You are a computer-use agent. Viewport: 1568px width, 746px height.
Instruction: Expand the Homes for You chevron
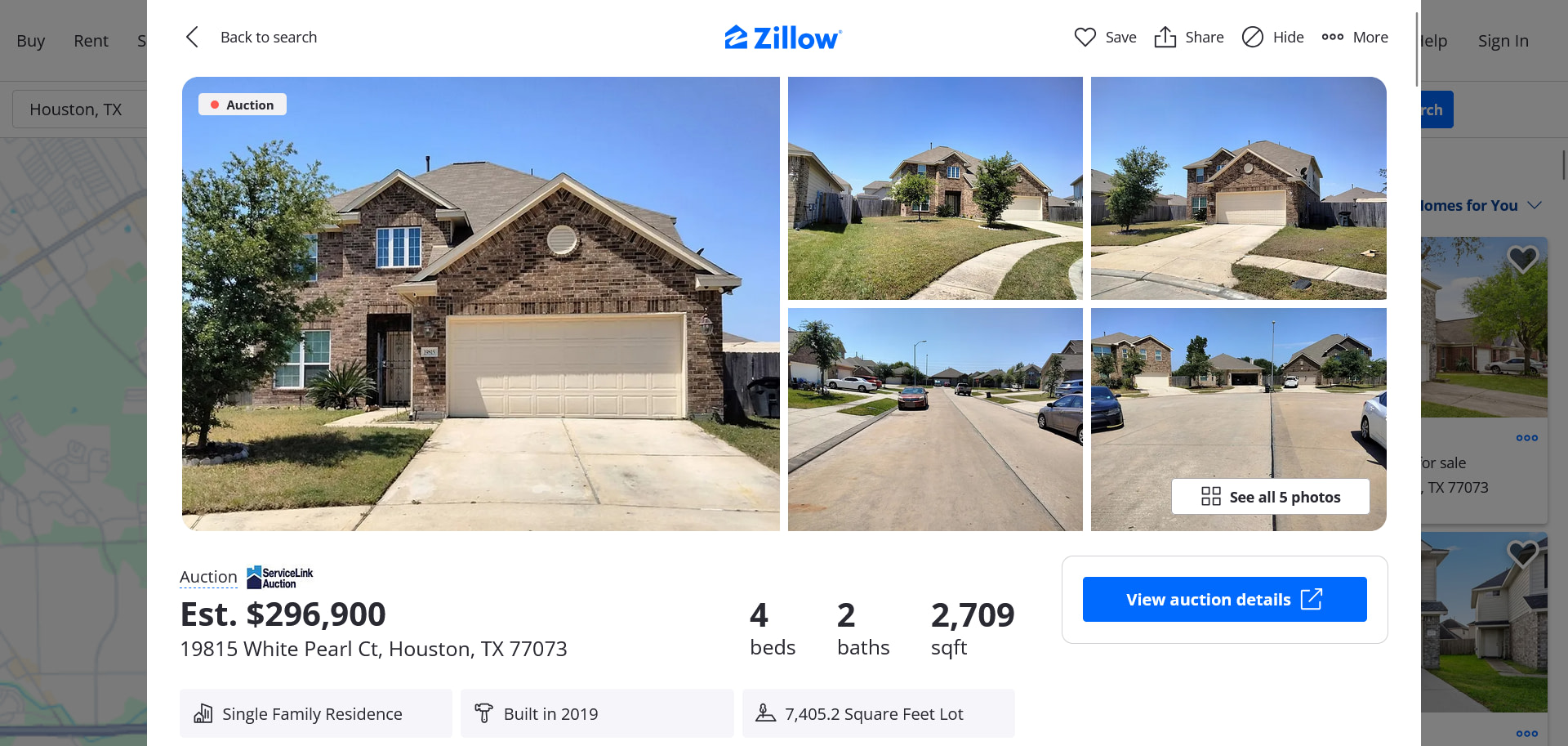[1534, 205]
